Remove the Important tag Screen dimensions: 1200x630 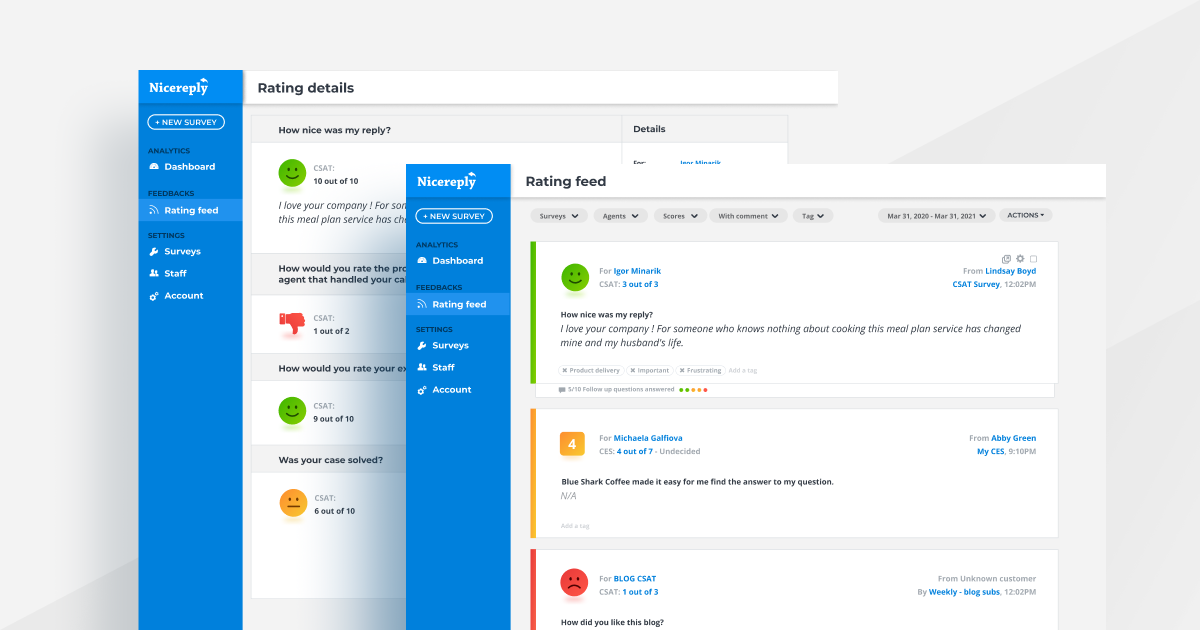[632, 371]
